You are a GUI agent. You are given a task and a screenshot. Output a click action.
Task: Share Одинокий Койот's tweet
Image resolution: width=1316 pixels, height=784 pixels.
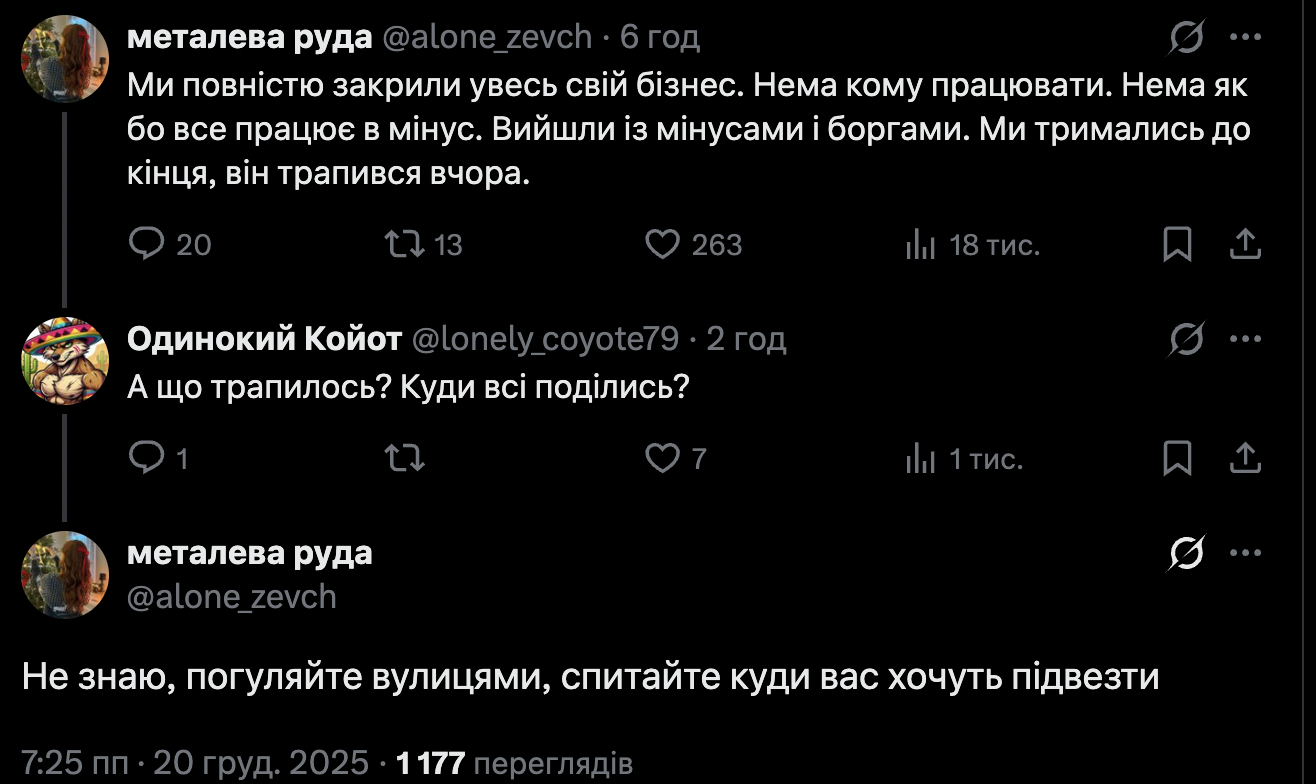point(1244,458)
